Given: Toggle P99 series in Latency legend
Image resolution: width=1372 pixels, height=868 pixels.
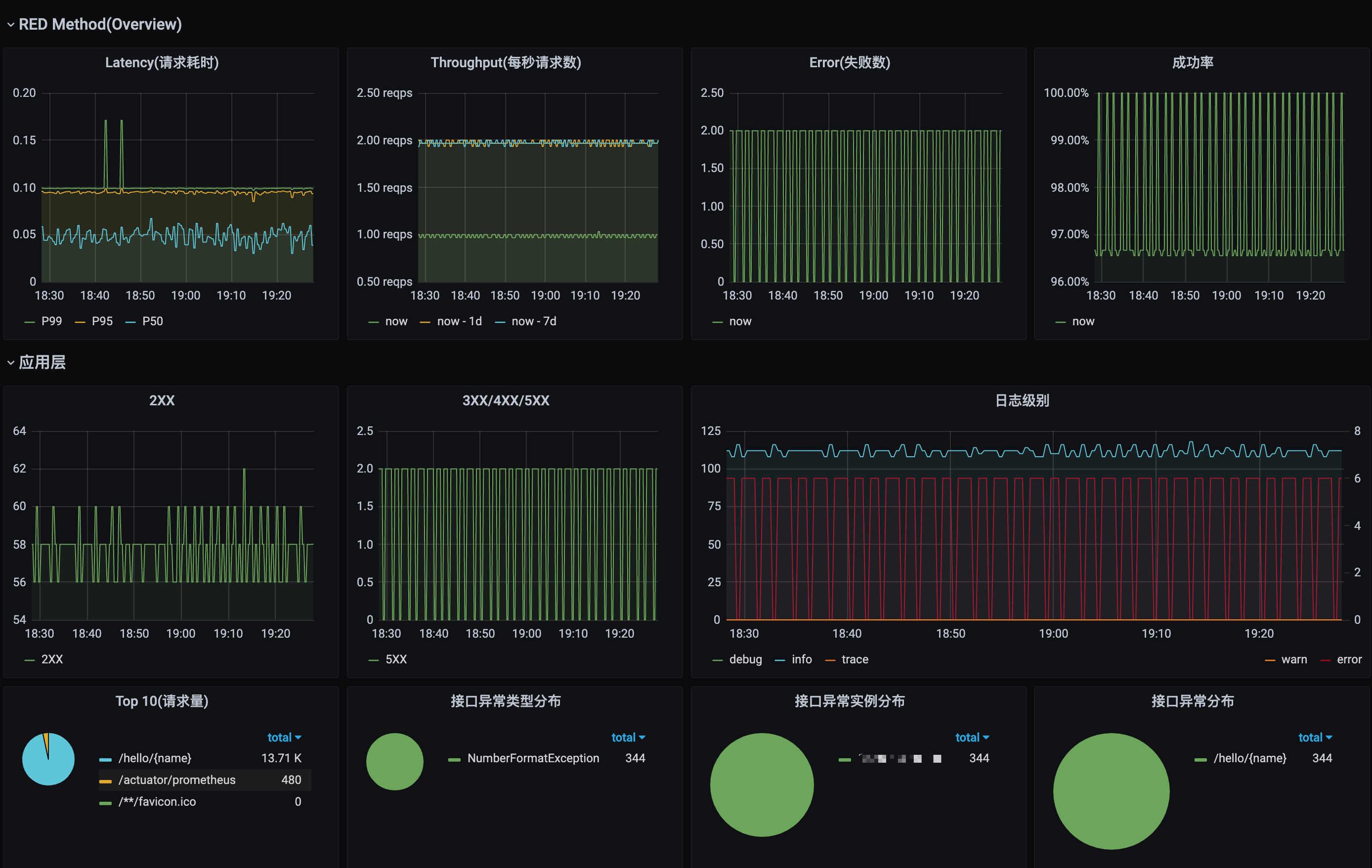Looking at the screenshot, I should pyautogui.click(x=51, y=321).
